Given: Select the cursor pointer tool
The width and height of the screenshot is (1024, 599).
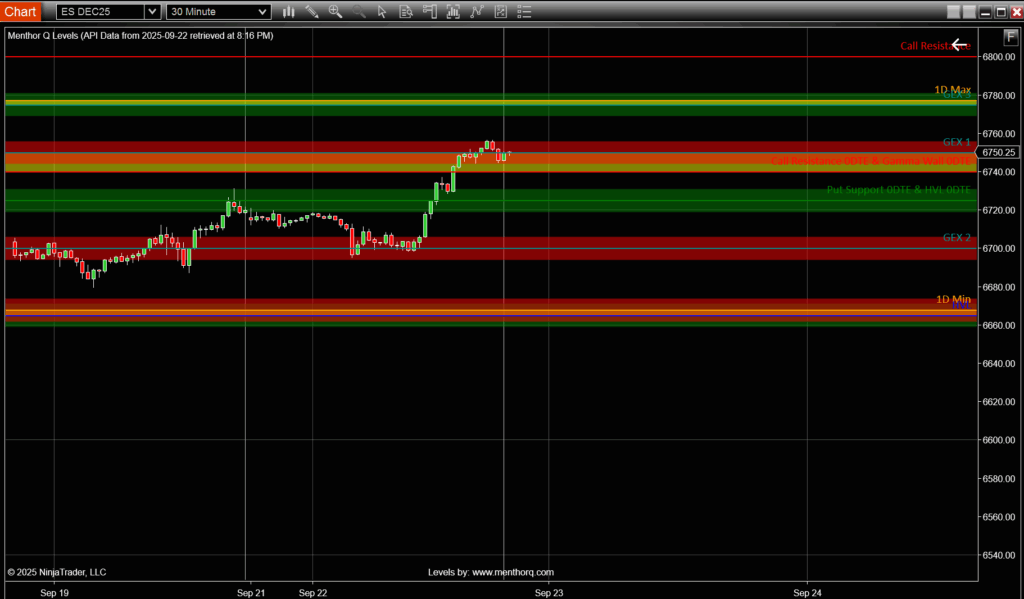Looking at the screenshot, I should (x=382, y=11).
